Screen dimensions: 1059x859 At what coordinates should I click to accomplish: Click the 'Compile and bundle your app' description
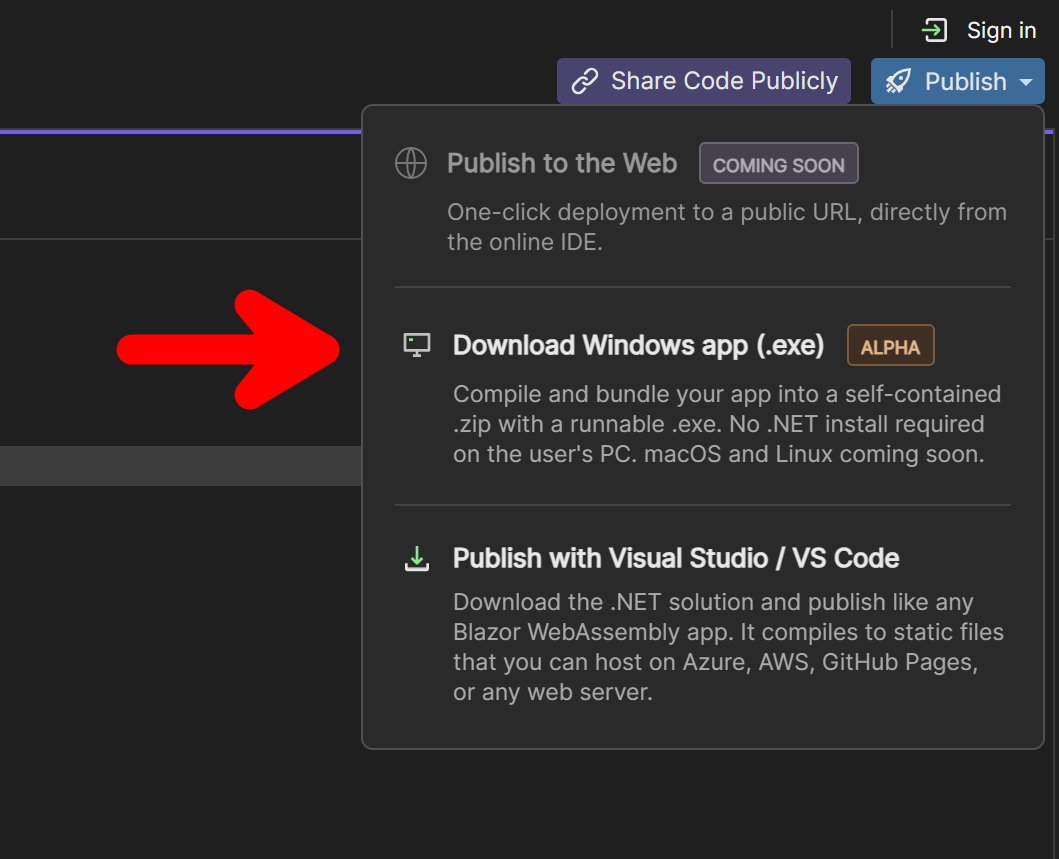(x=727, y=424)
